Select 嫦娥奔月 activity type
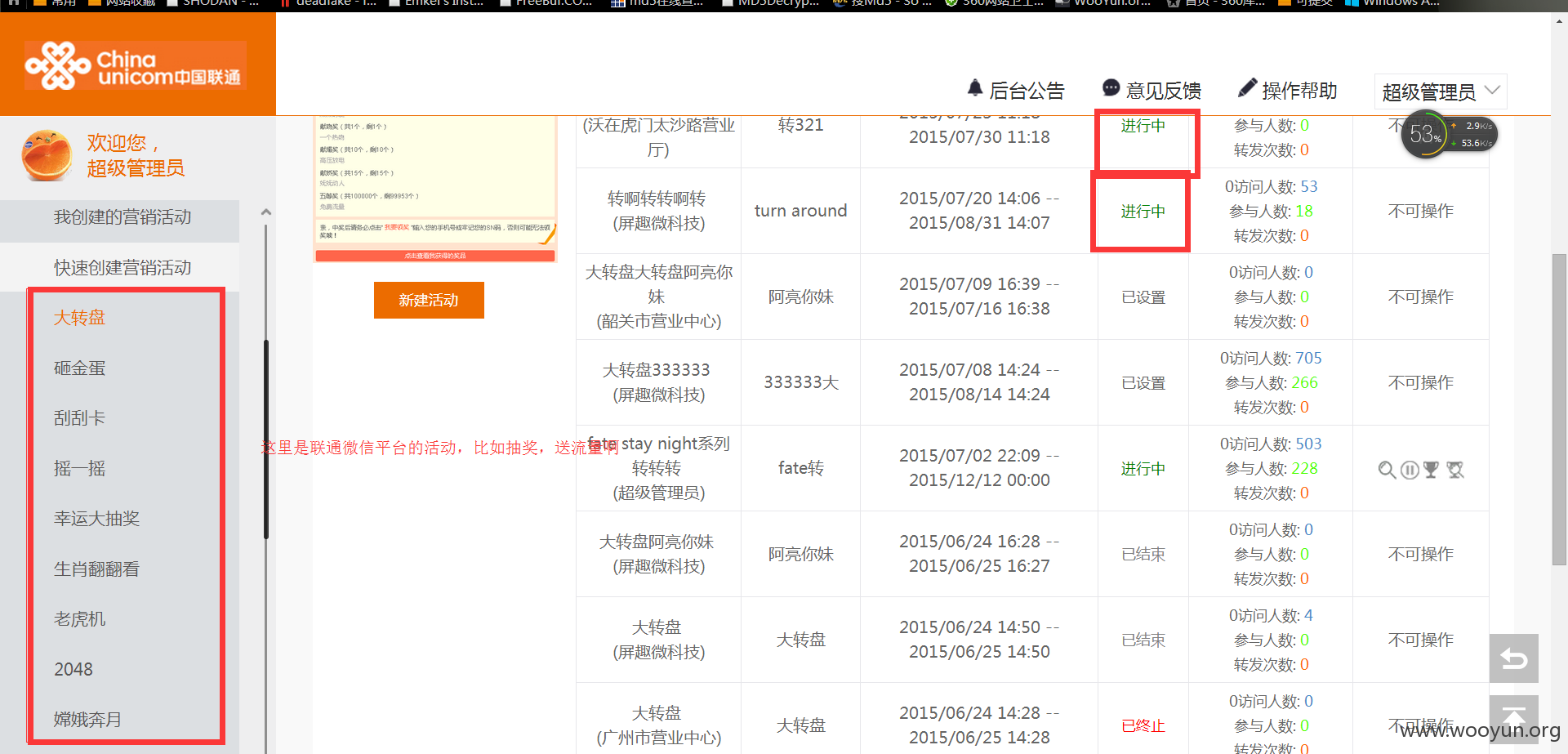 pos(87,720)
